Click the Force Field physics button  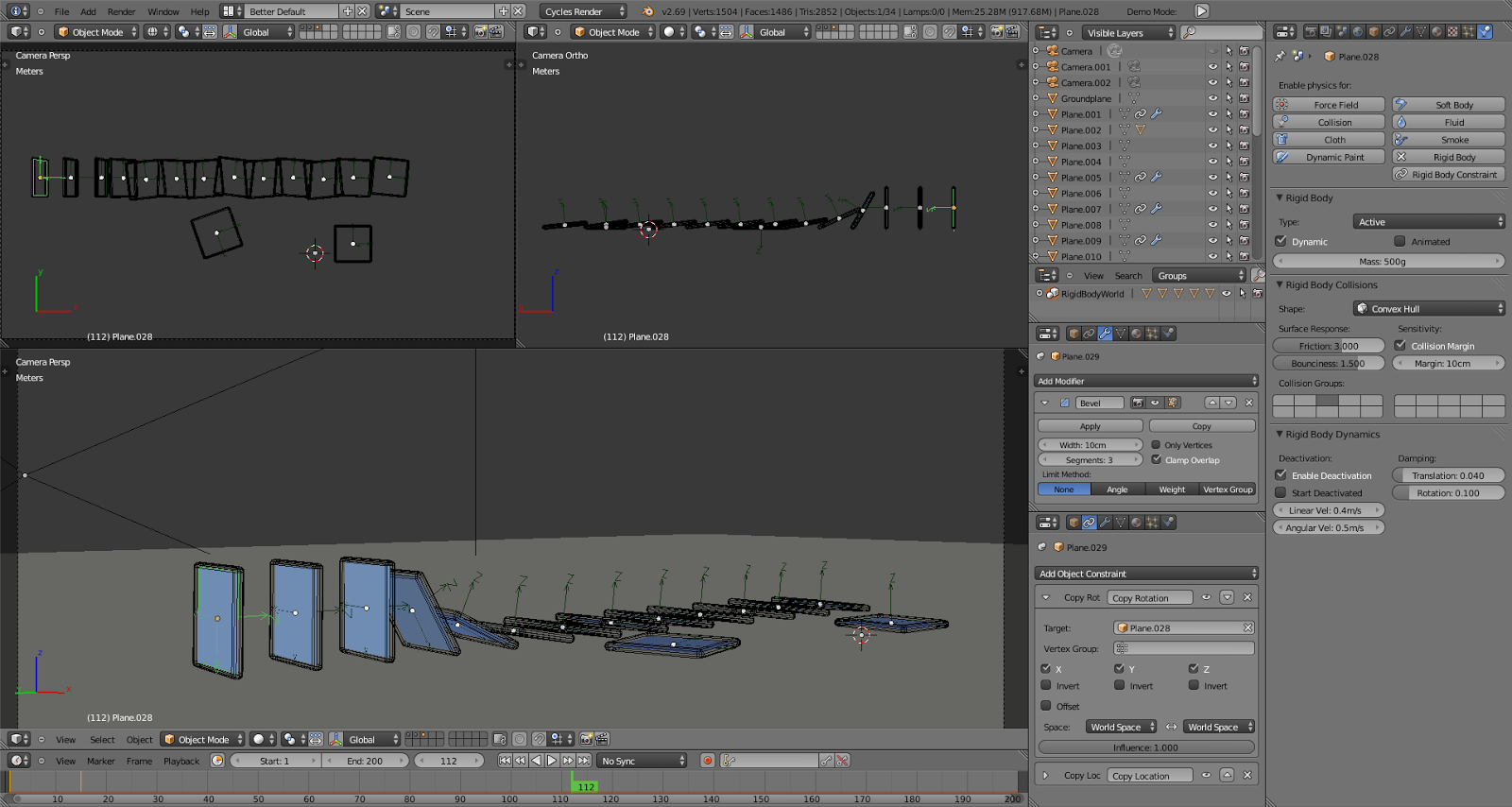tap(1329, 105)
